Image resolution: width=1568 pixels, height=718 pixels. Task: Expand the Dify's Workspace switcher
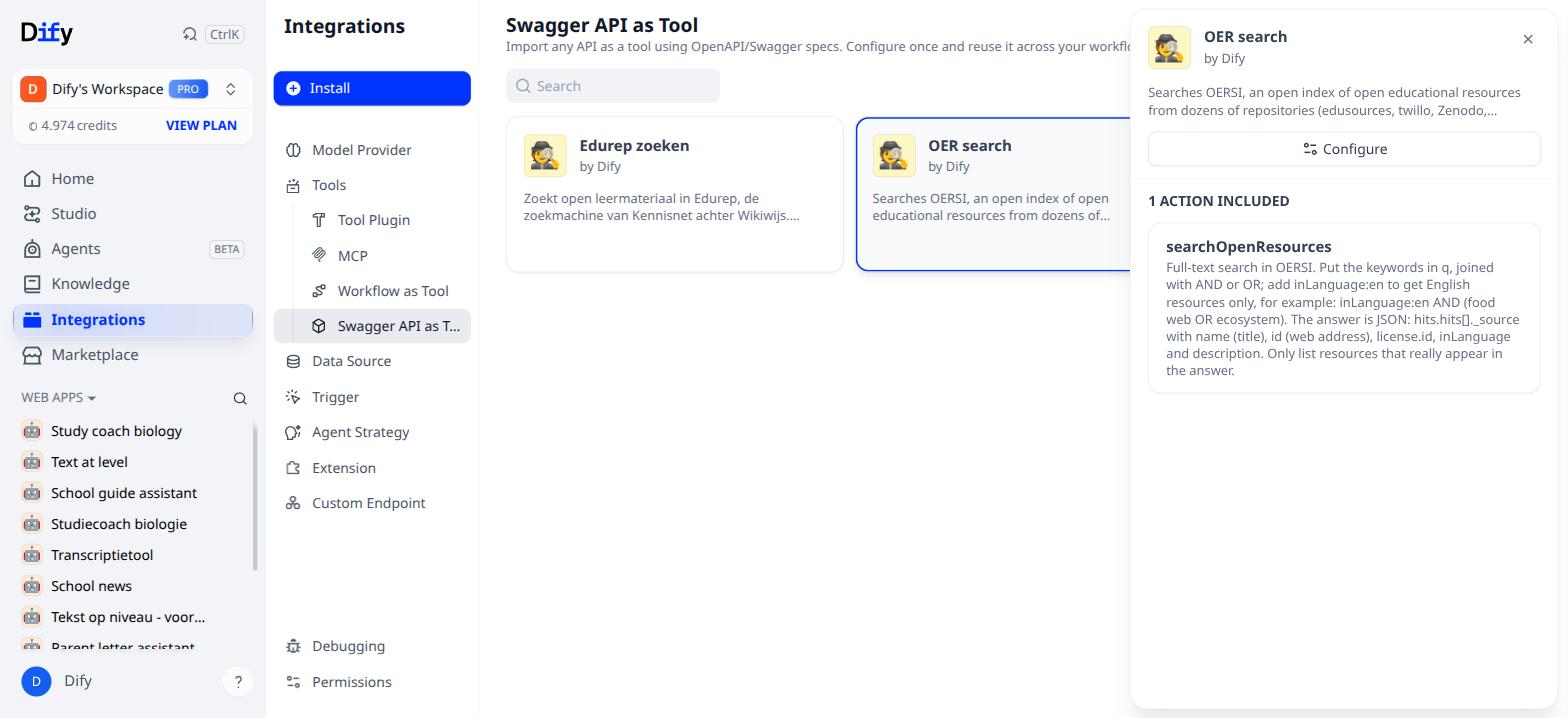(x=230, y=89)
